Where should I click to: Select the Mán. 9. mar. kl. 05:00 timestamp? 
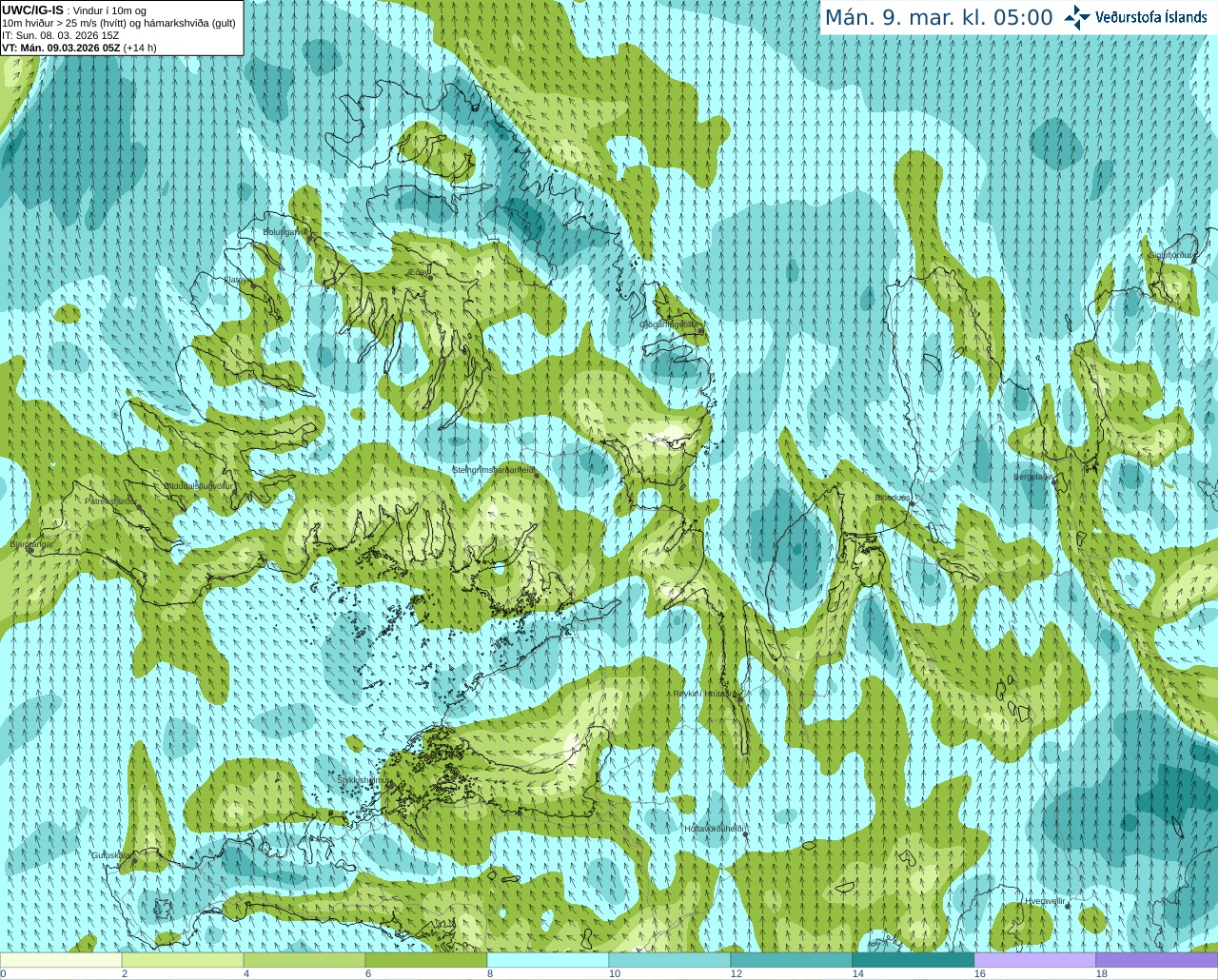[938, 18]
